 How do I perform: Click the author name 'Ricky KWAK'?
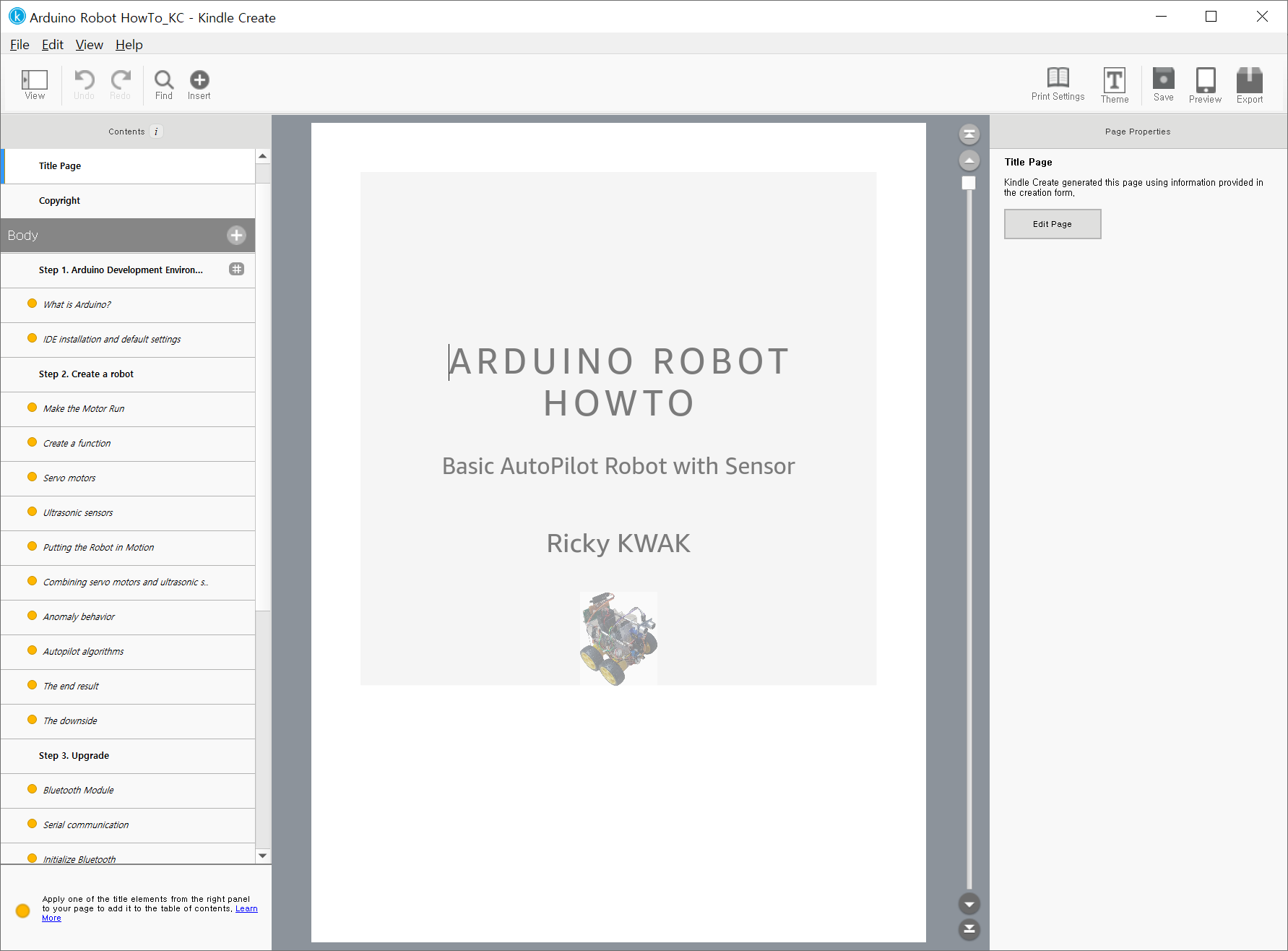tap(618, 543)
